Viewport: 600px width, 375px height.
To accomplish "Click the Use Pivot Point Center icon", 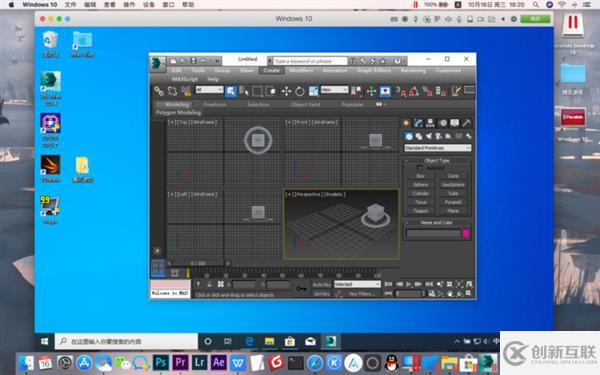I will pos(356,91).
